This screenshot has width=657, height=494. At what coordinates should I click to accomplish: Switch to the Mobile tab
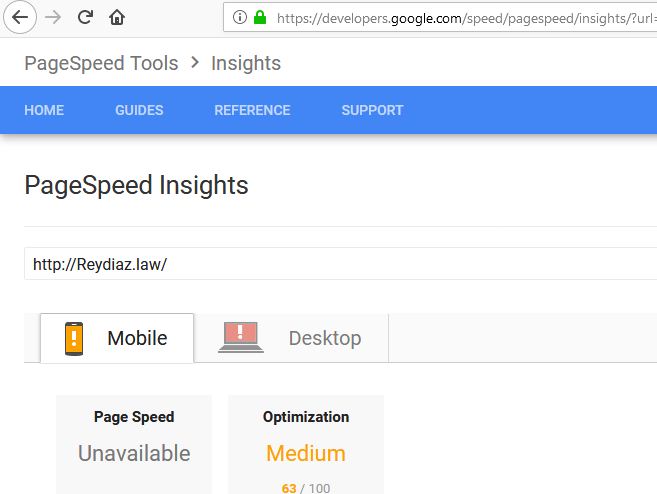coord(117,338)
